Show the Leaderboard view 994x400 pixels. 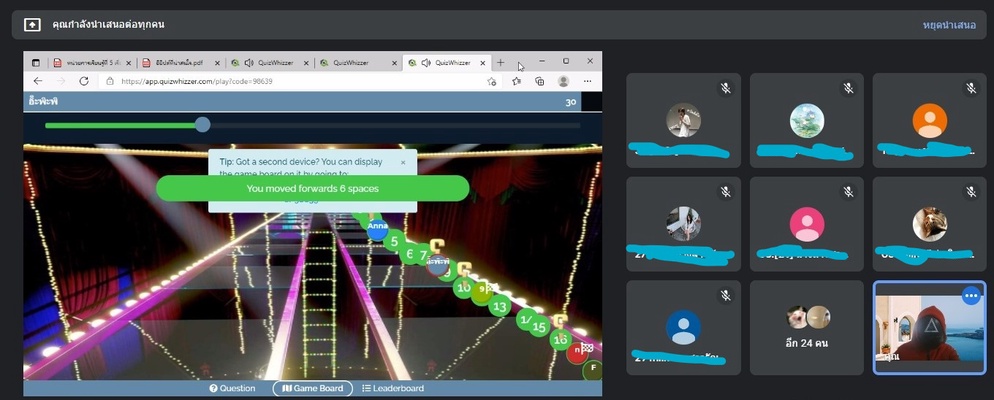click(x=393, y=388)
